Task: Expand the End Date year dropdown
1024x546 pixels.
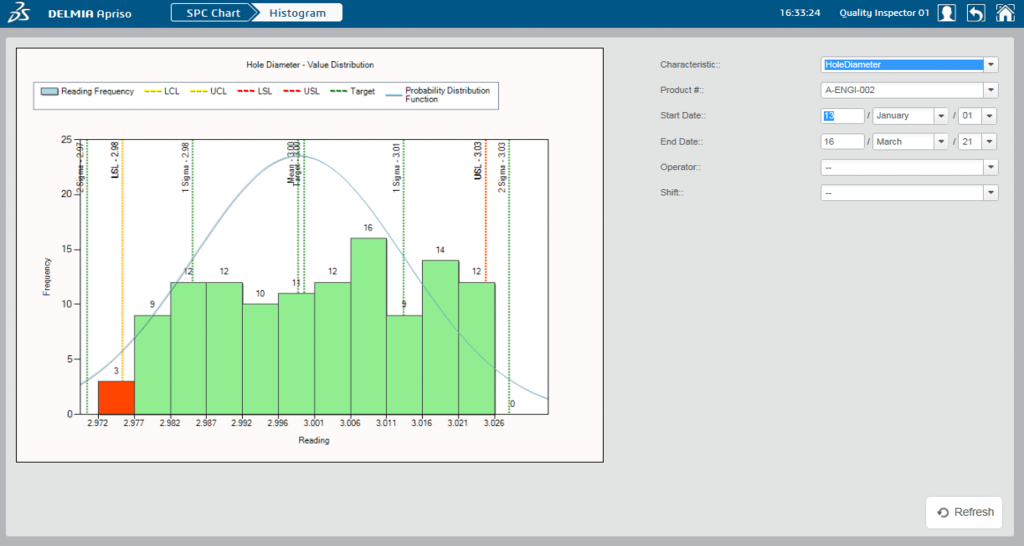Action: 989,142
